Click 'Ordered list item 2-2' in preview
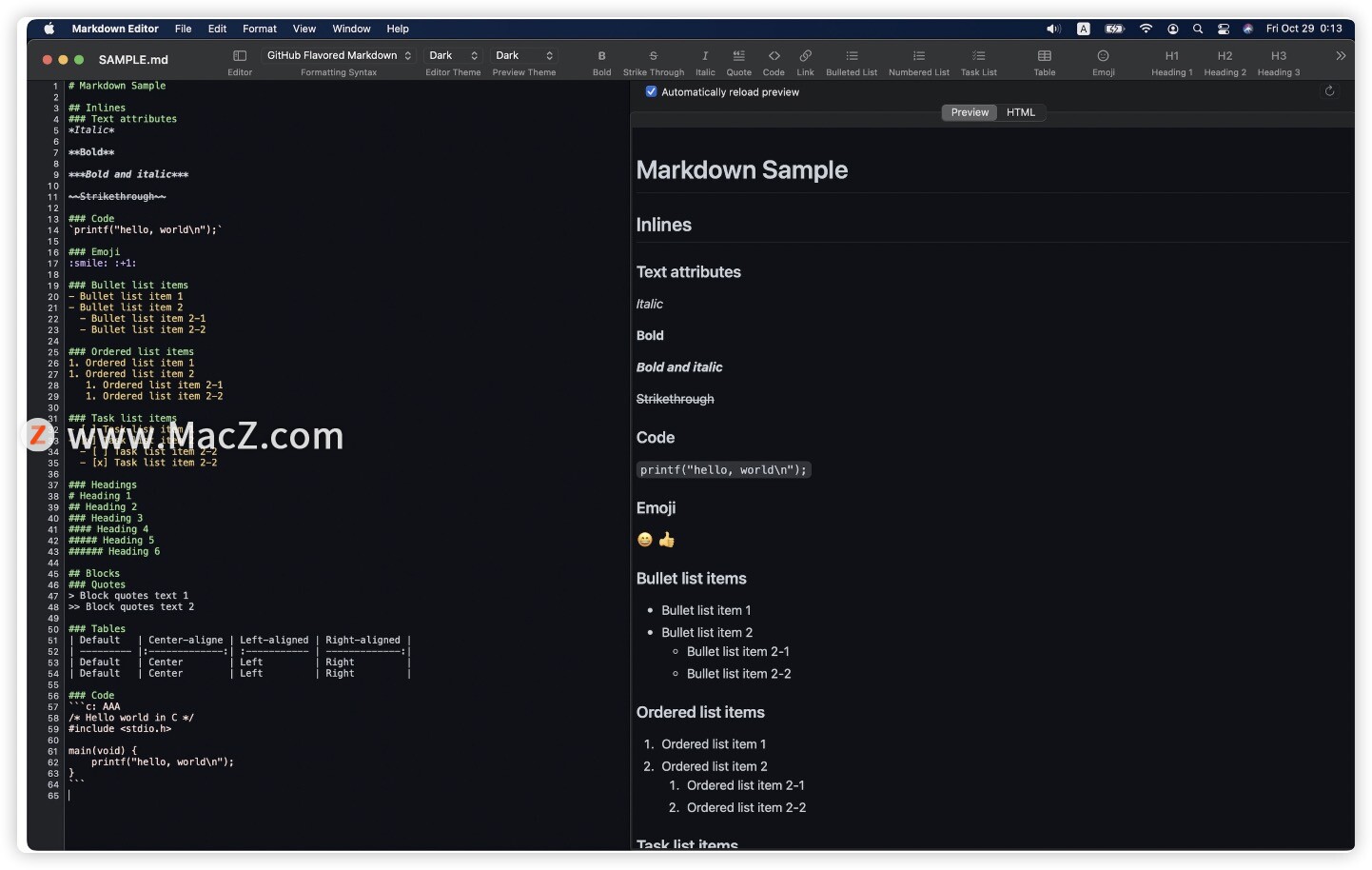This screenshot has height=870, width=1372. pos(747,808)
